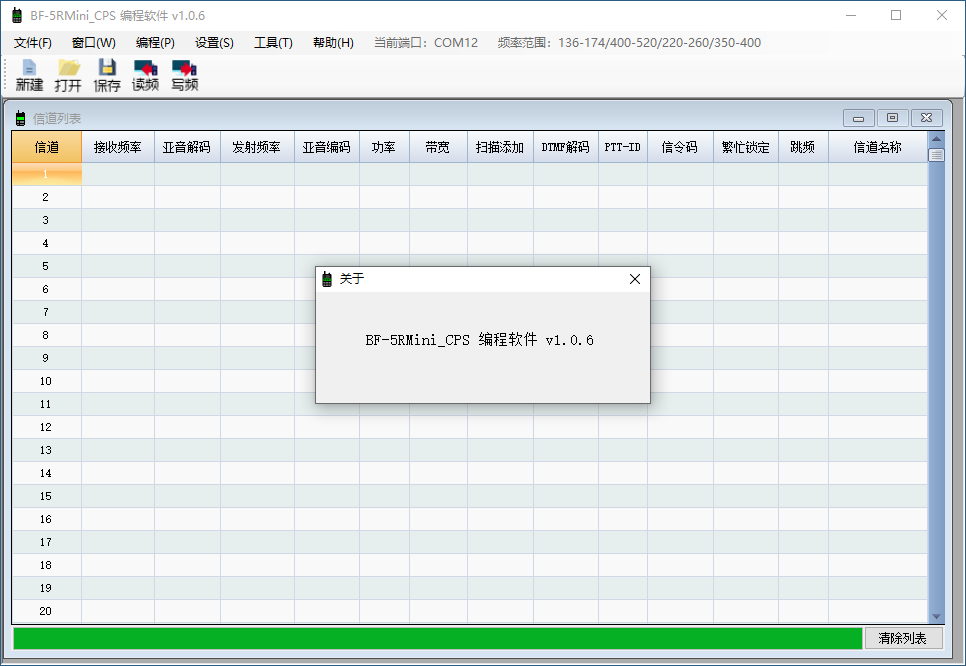Minimize the 信道列表 child window
This screenshot has height=666, width=966.
click(858, 118)
